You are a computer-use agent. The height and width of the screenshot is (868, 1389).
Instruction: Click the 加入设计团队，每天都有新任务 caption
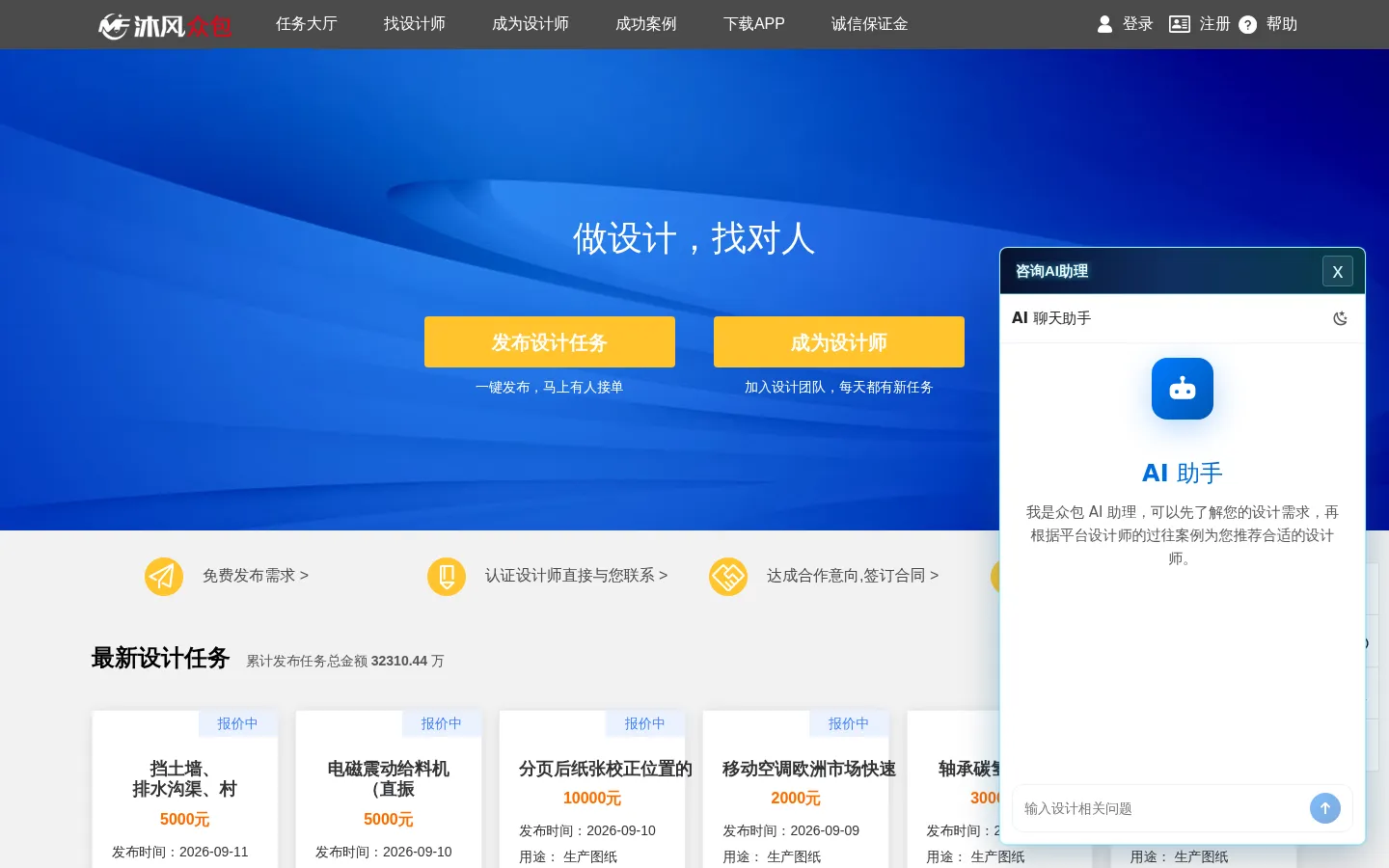coord(839,388)
